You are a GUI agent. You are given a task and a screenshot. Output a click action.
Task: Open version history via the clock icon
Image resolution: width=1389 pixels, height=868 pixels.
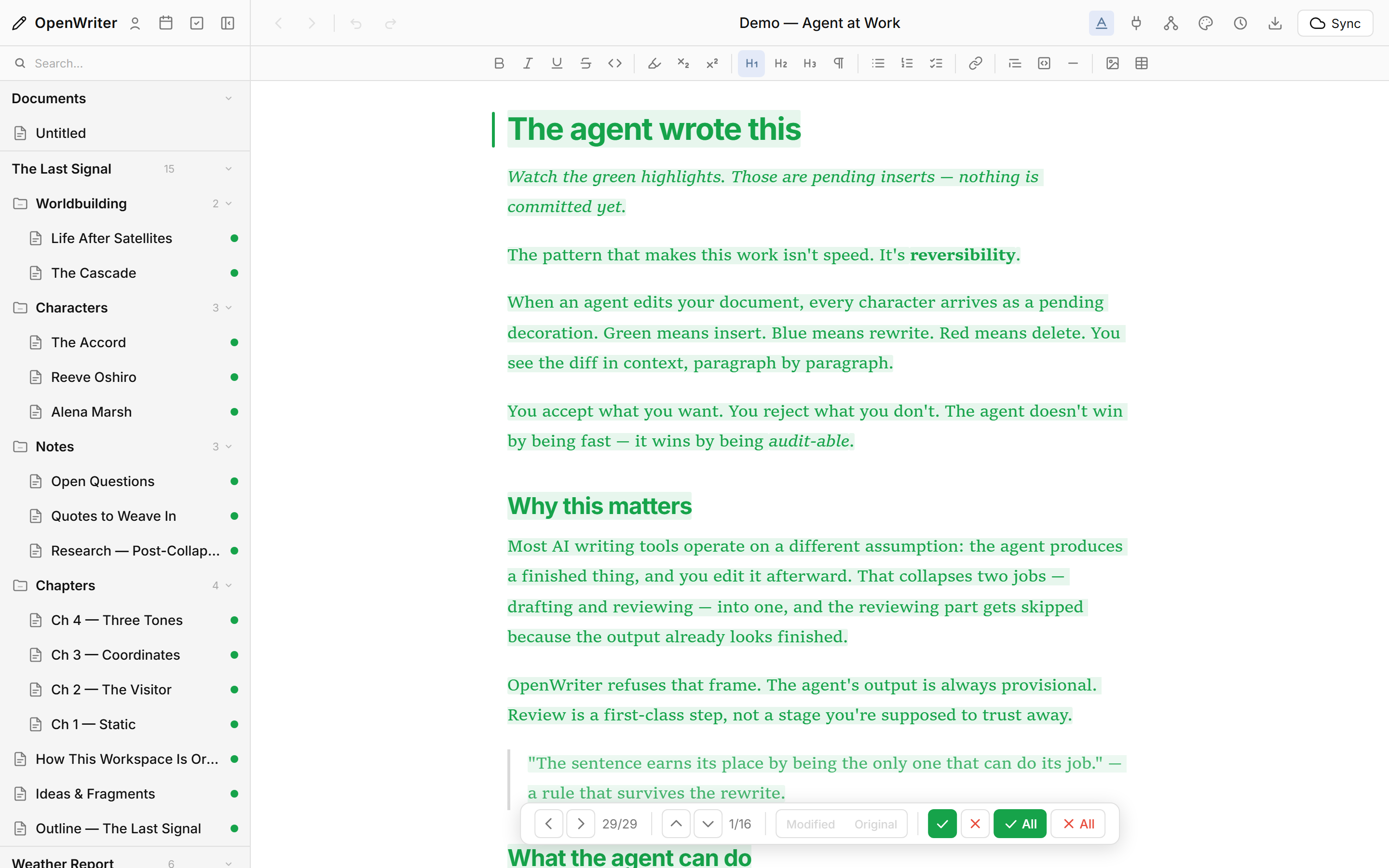click(1240, 23)
